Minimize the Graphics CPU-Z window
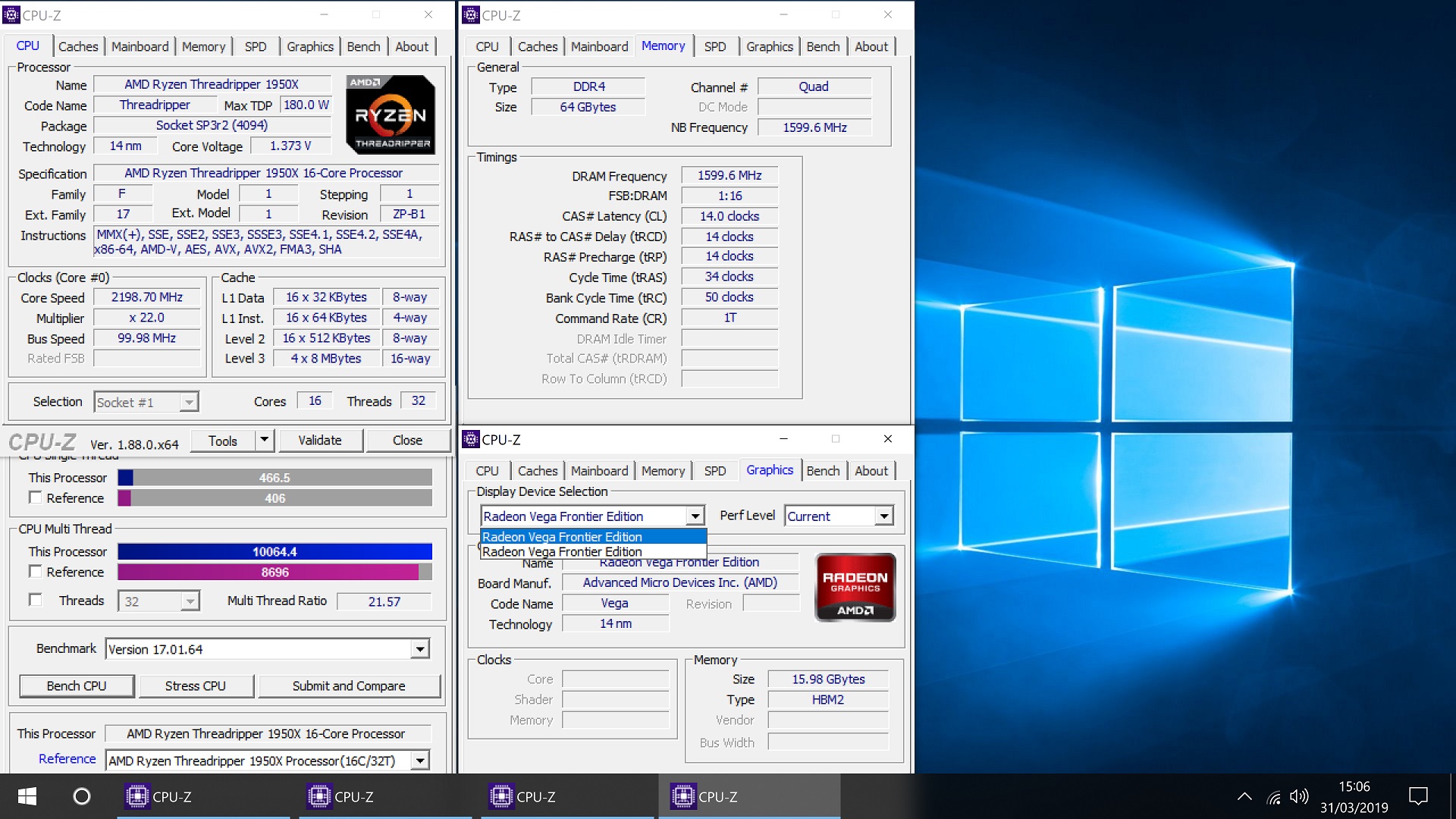This screenshot has height=819, width=1456. pos(783,439)
